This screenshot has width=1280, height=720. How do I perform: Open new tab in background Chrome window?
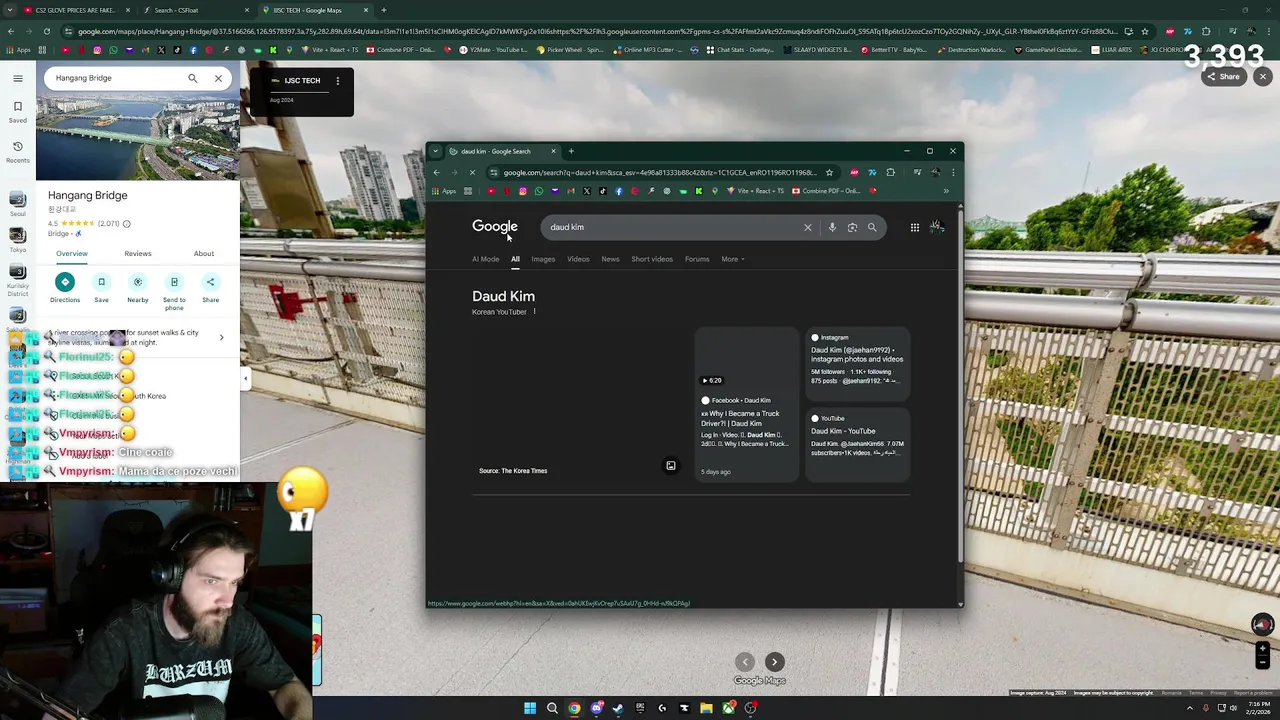pyautogui.click(x=384, y=10)
